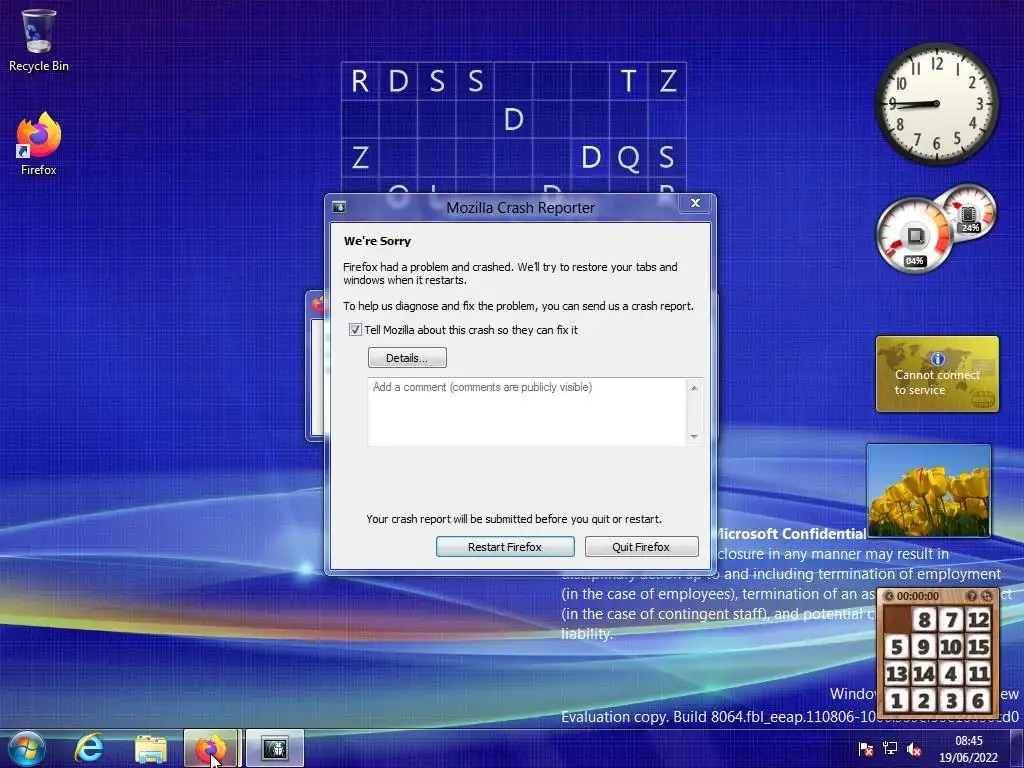This screenshot has width=1024, height=768.
Task: Click puzzle tile 12
Action: pyautogui.click(x=978, y=619)
